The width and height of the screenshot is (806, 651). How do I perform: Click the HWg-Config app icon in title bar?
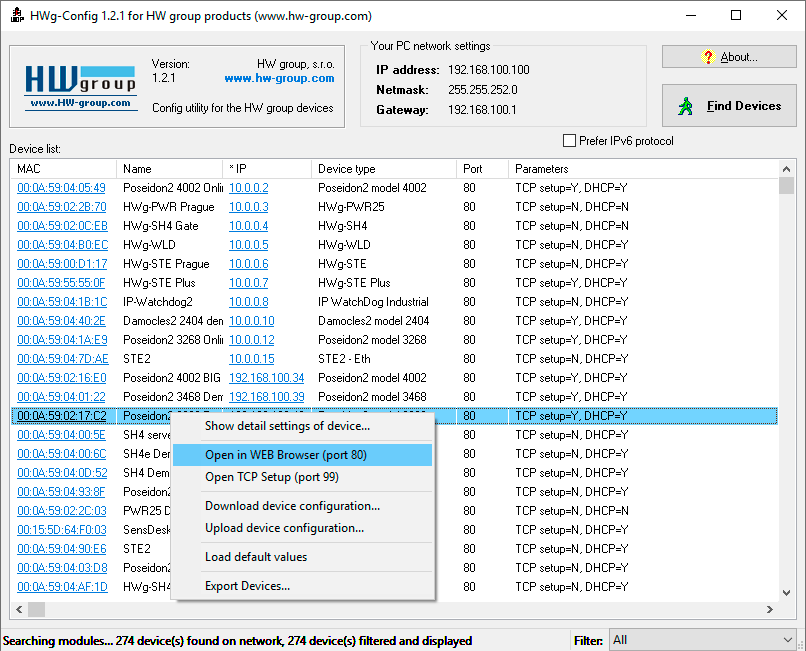coord(17,15)
